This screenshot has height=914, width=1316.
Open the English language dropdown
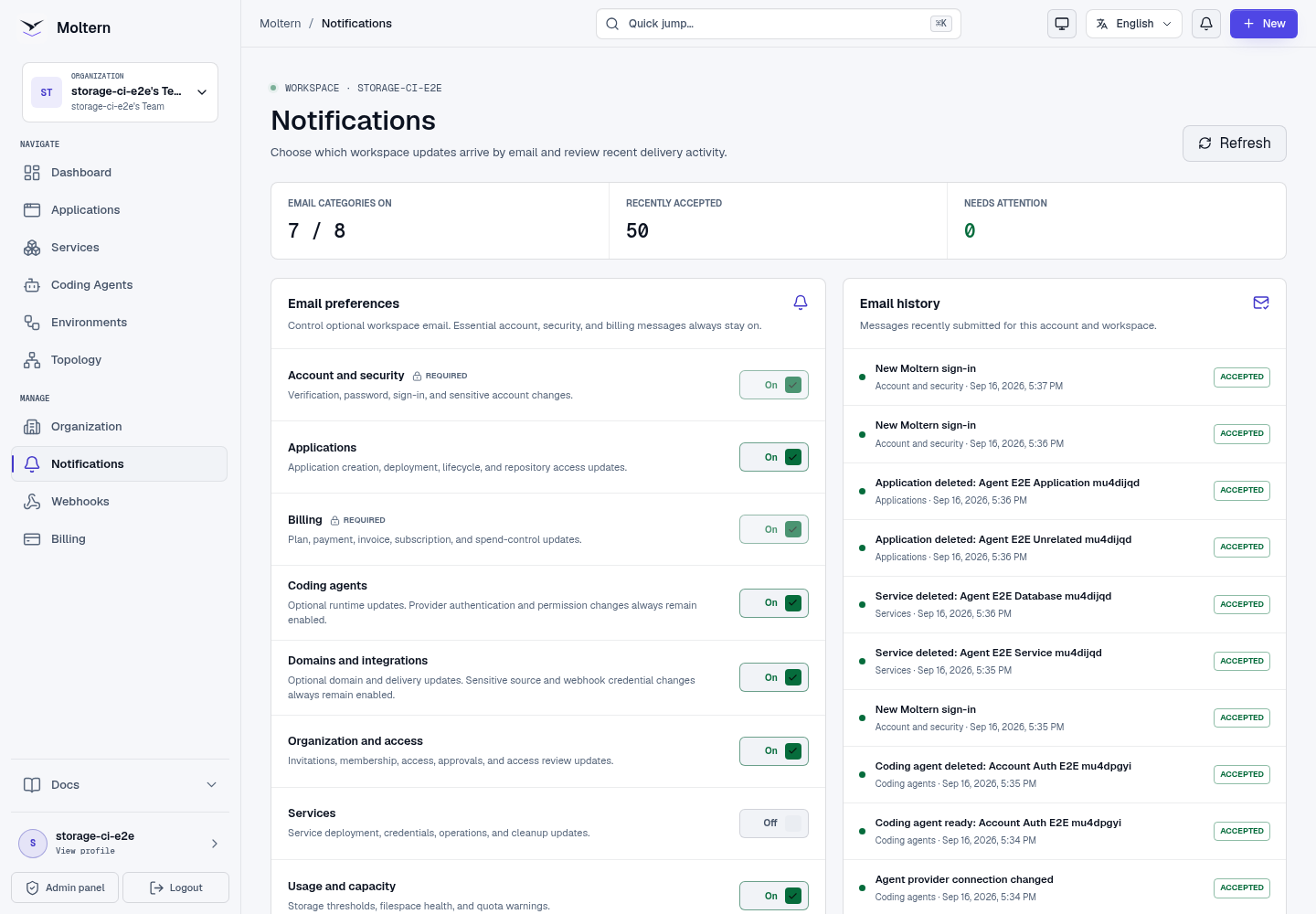tap(1134, 24)
